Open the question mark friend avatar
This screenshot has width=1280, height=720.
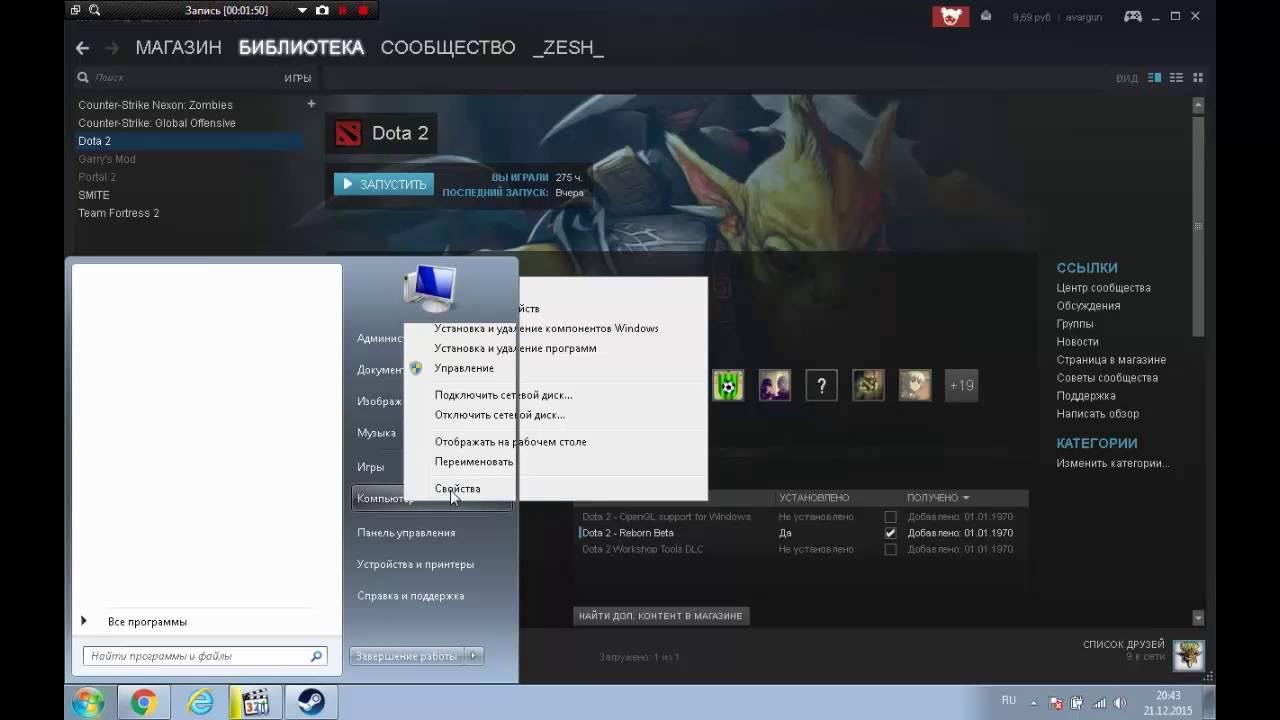tap(821, 385)
